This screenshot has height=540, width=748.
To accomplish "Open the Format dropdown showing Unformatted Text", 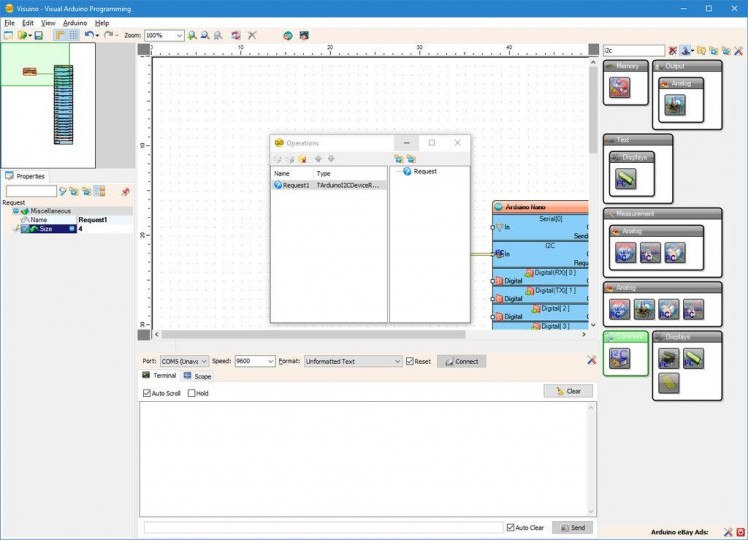I will [x=396, y=361].
